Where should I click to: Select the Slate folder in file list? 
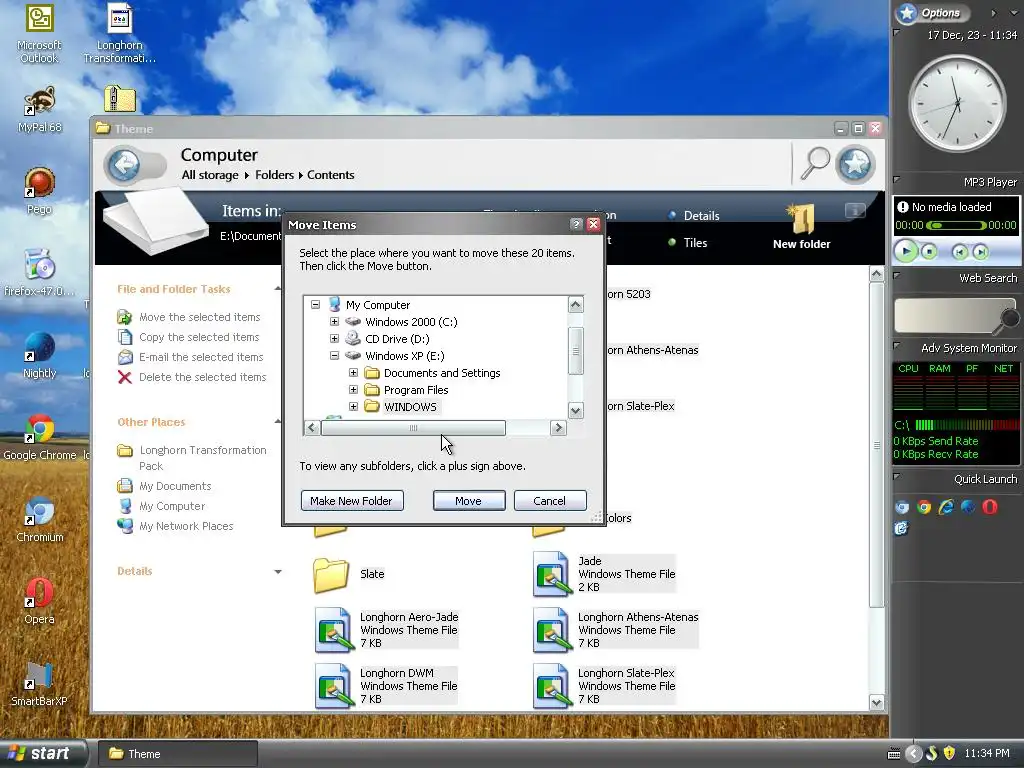pyautogui.click(x=349, y=575)
